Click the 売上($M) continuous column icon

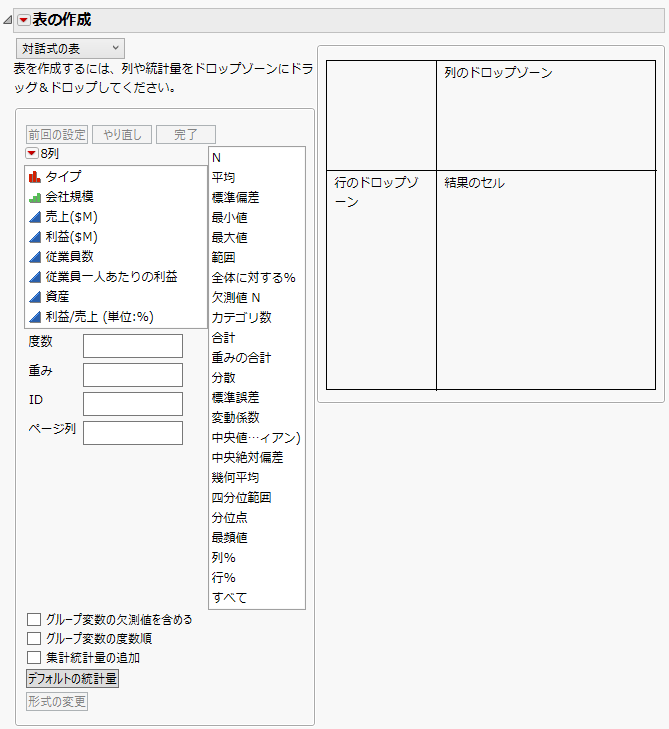tap(35, 217)
